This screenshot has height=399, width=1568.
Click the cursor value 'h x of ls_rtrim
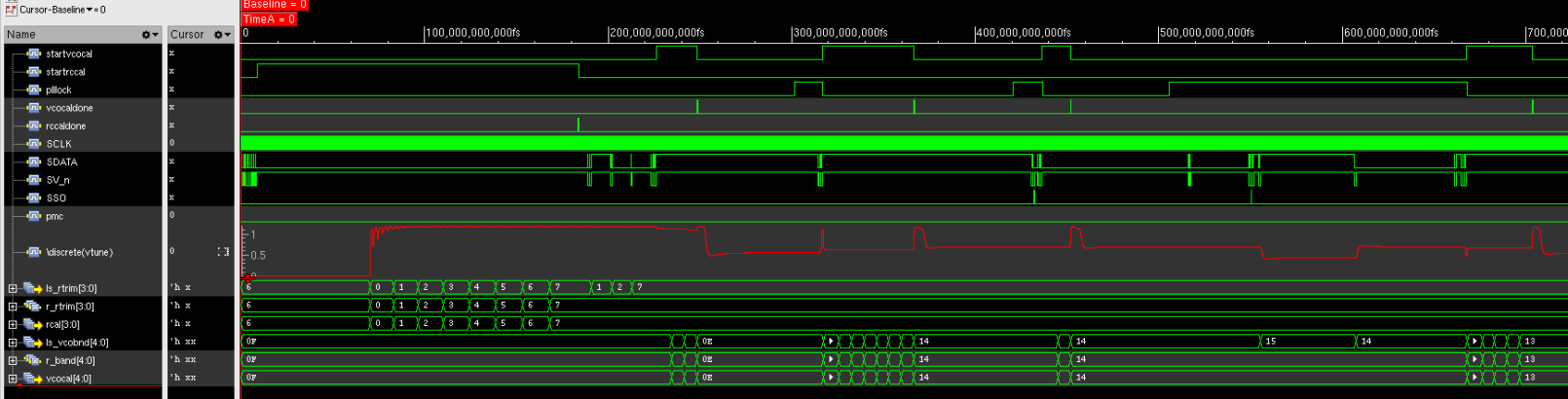[180, 288]
